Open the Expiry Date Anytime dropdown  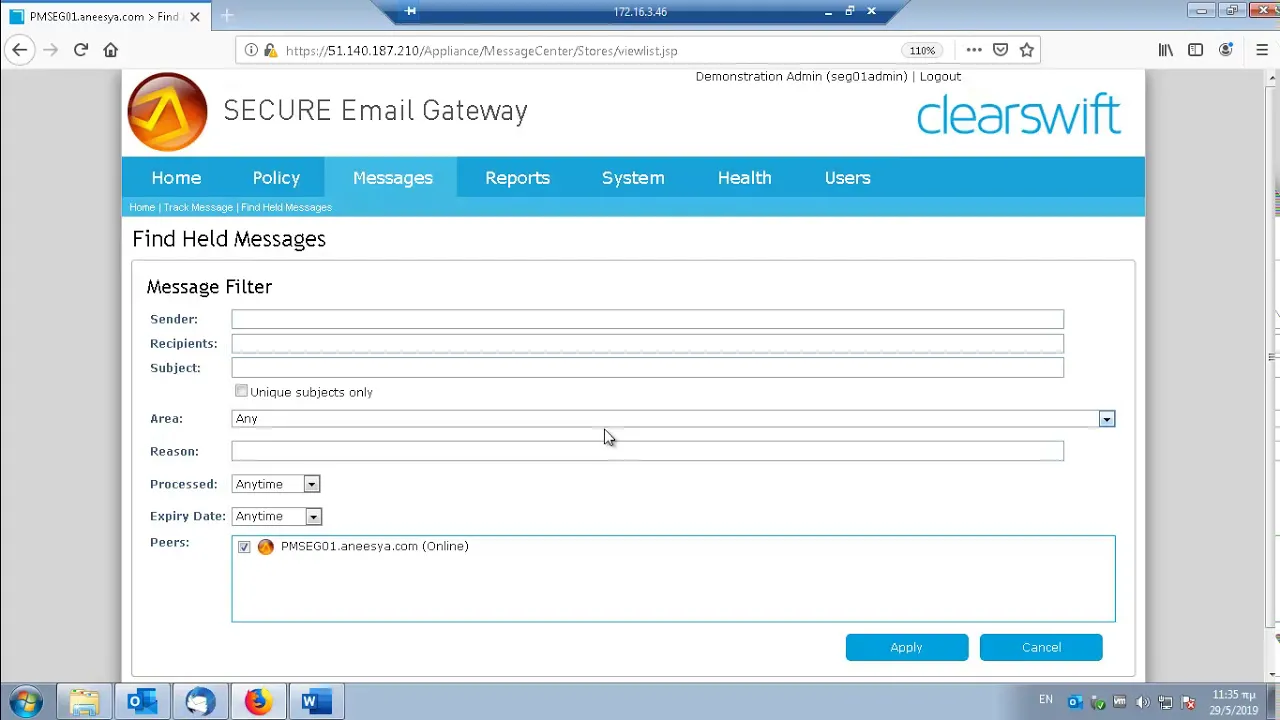tap(276, 516)
